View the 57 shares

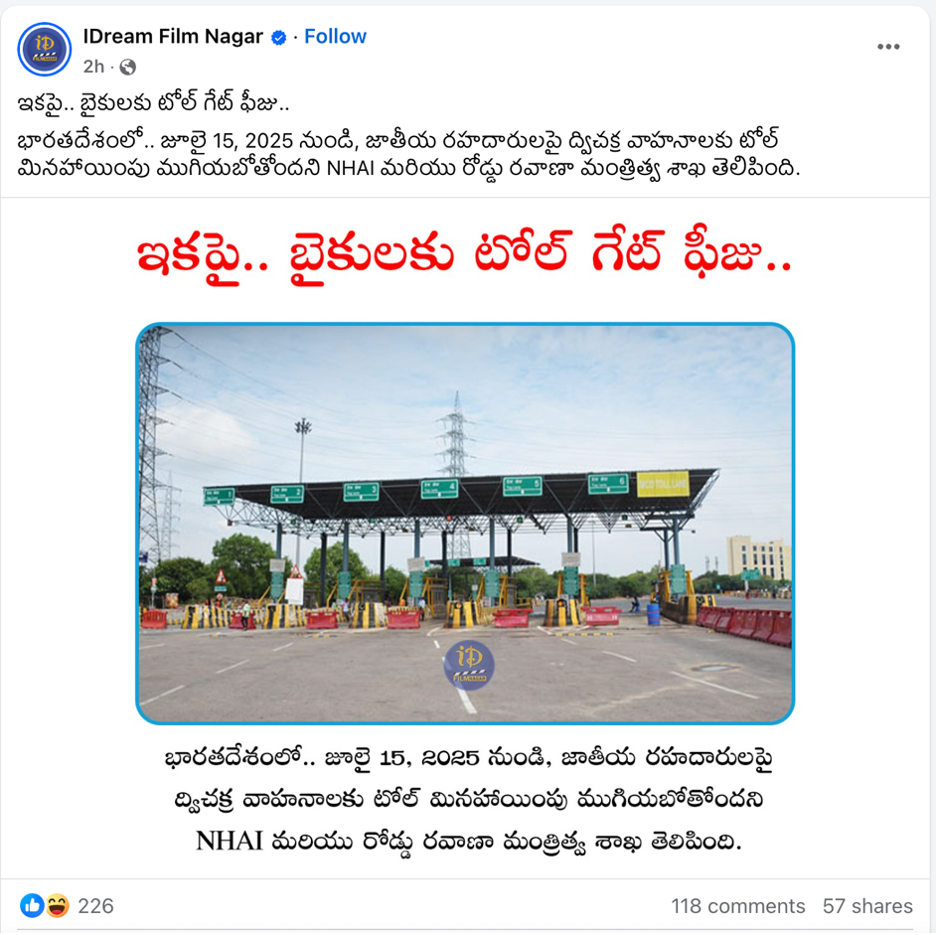867,906
